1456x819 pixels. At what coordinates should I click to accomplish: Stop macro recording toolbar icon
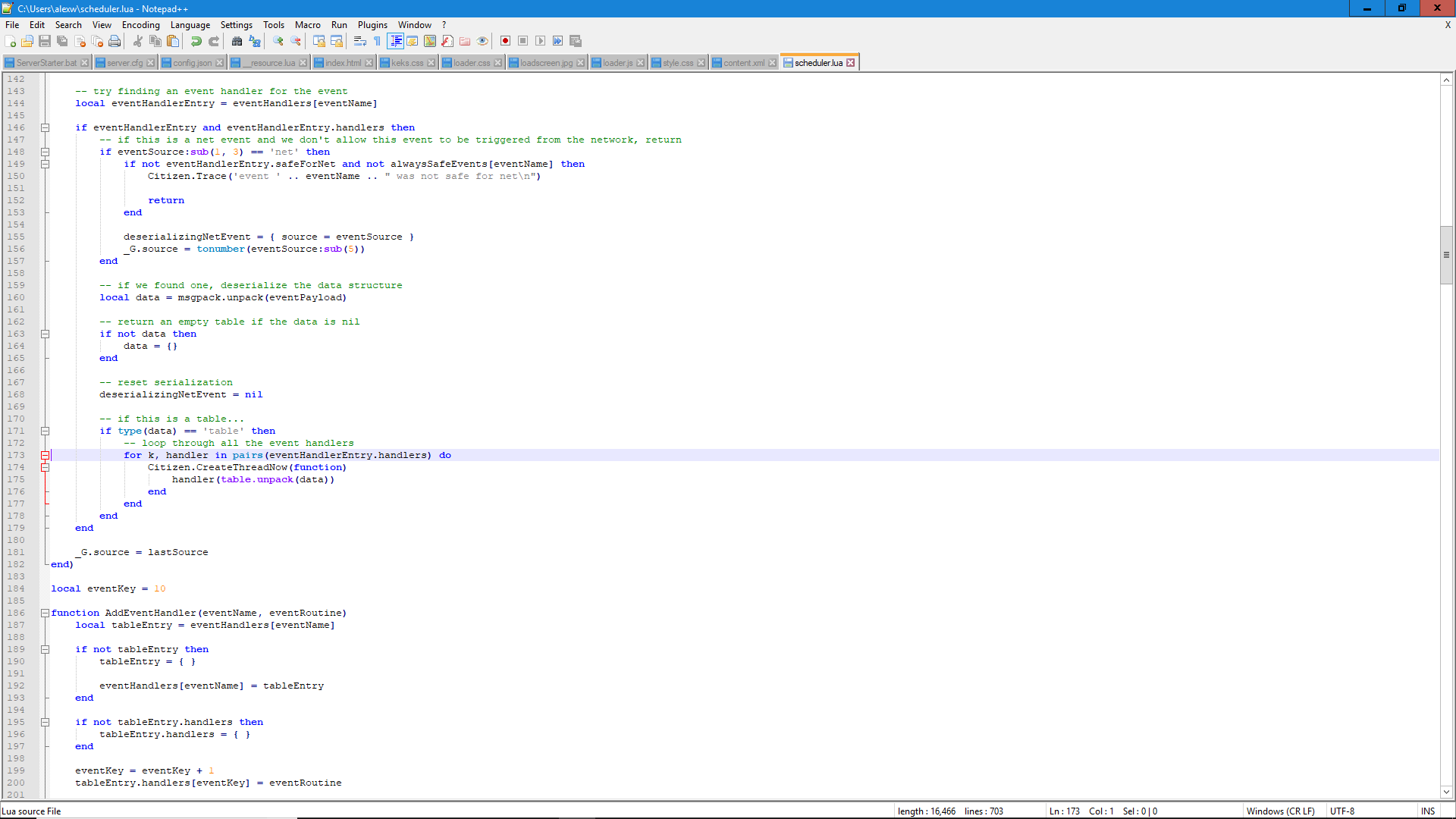point(523,41)
